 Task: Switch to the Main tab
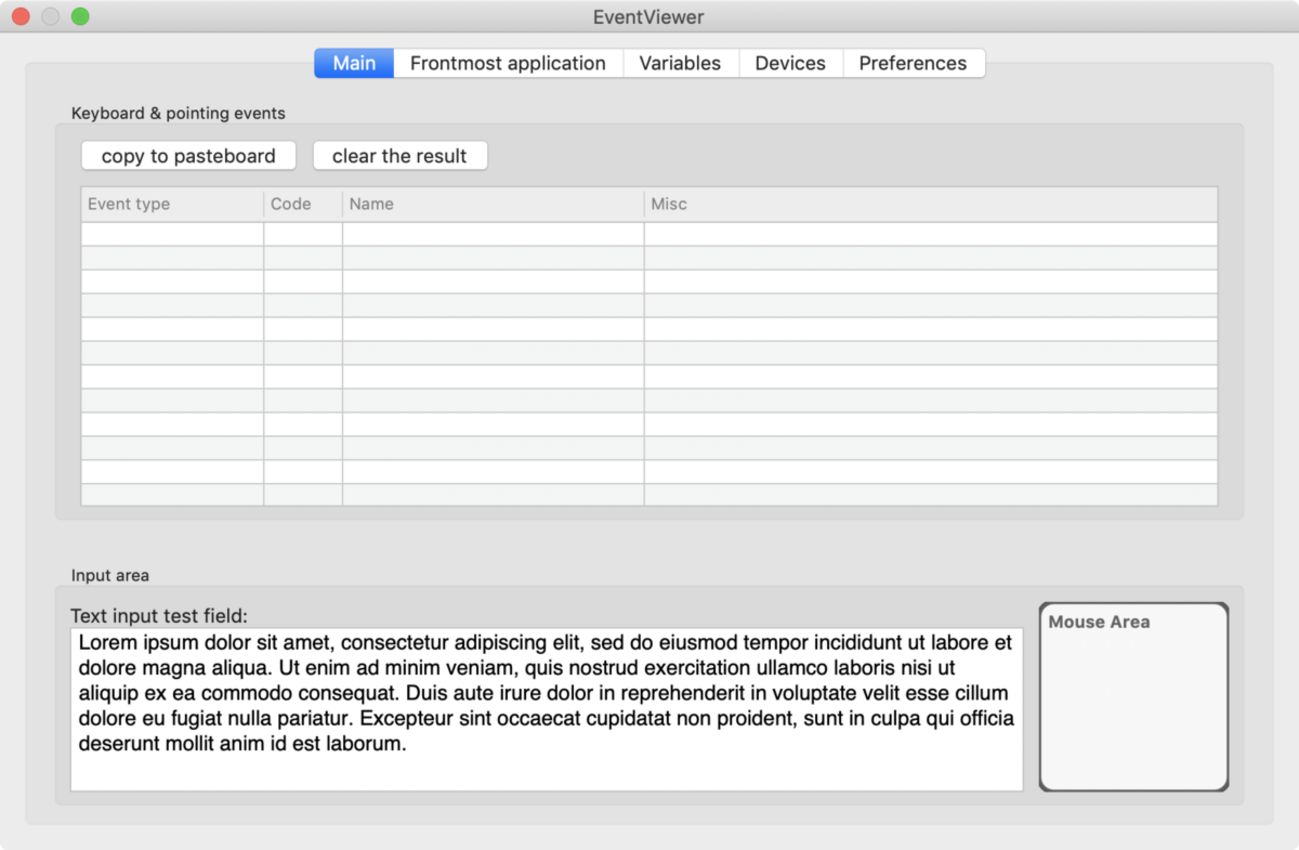coord(354,63)
